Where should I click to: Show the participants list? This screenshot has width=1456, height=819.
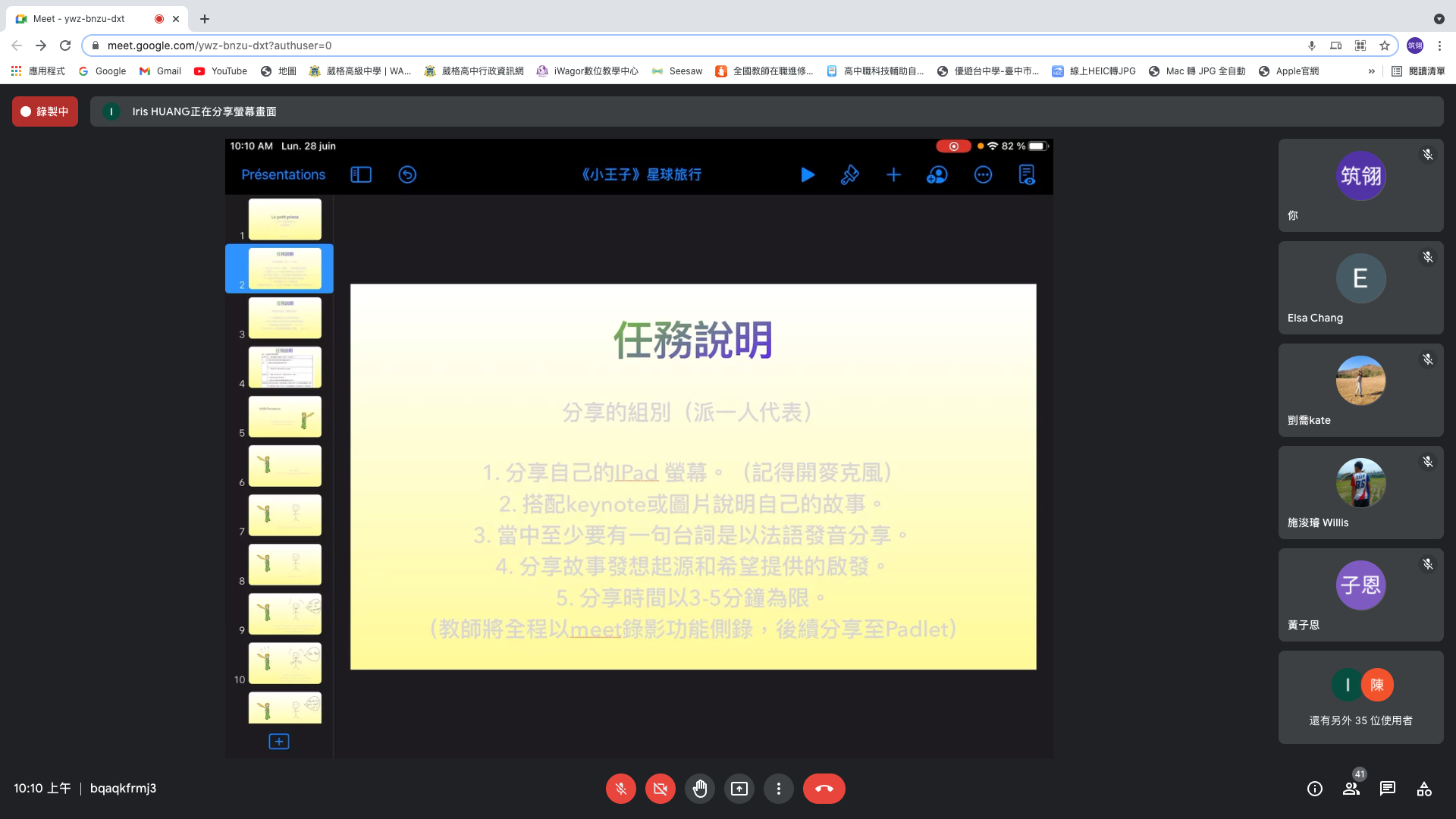[x=1351, y=789]
